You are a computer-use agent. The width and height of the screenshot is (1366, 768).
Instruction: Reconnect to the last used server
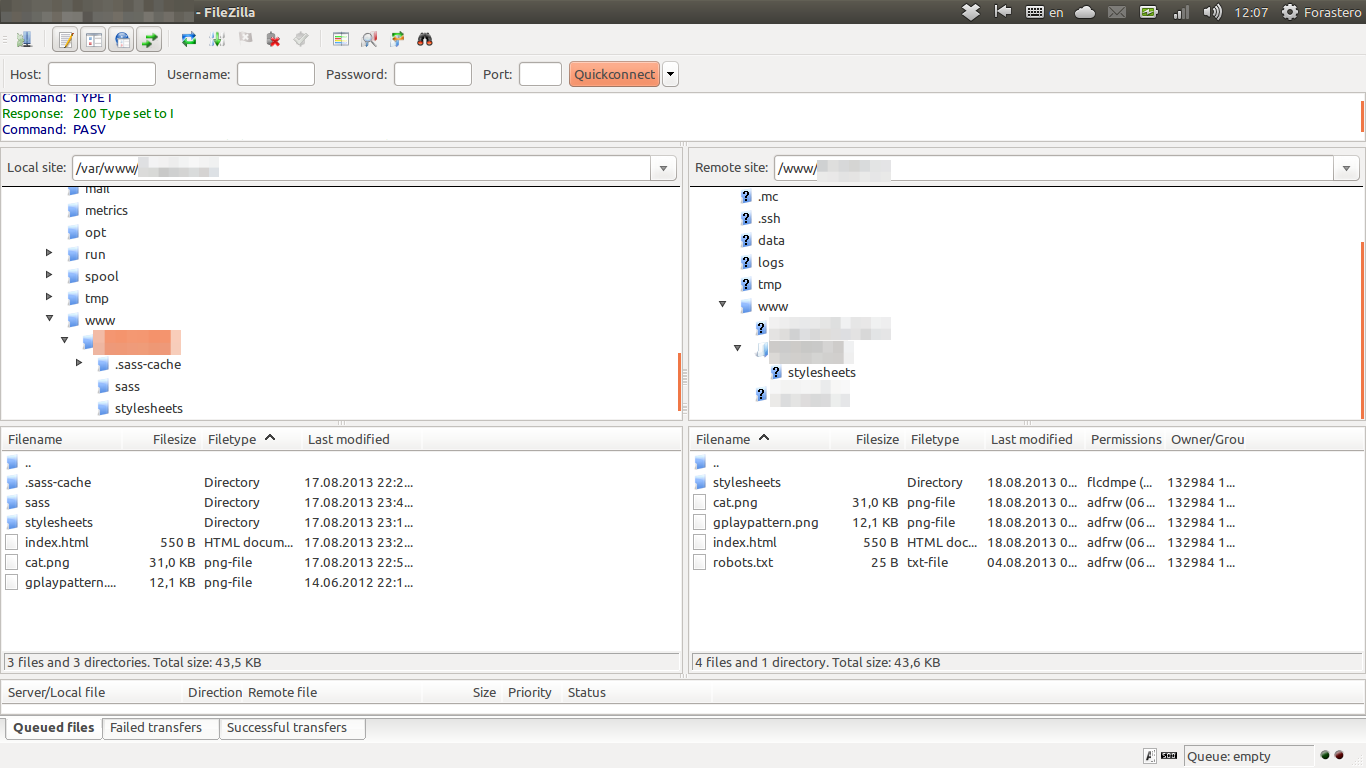pyautogui.click(x=301, y=40)
